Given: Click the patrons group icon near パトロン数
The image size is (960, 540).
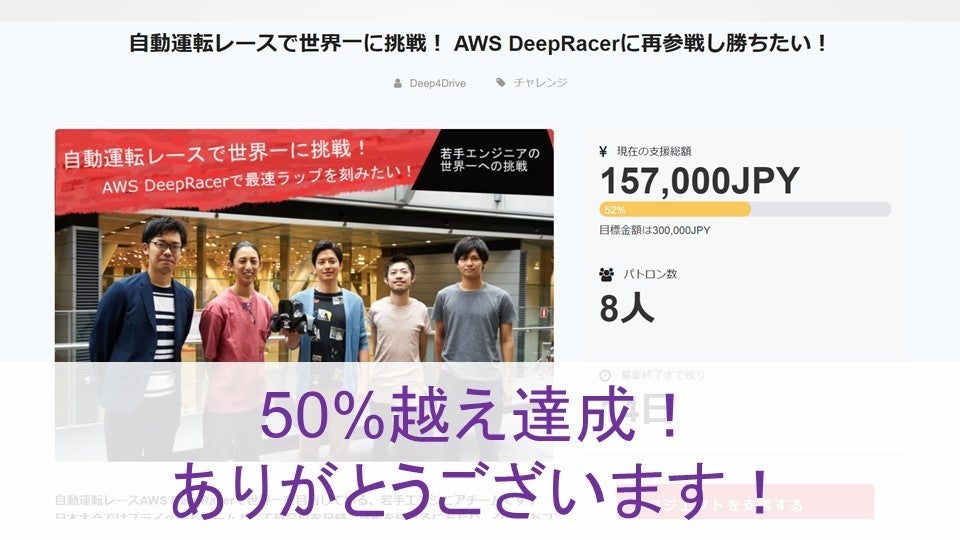Looking at the screenshot, I should coord(607,274).
